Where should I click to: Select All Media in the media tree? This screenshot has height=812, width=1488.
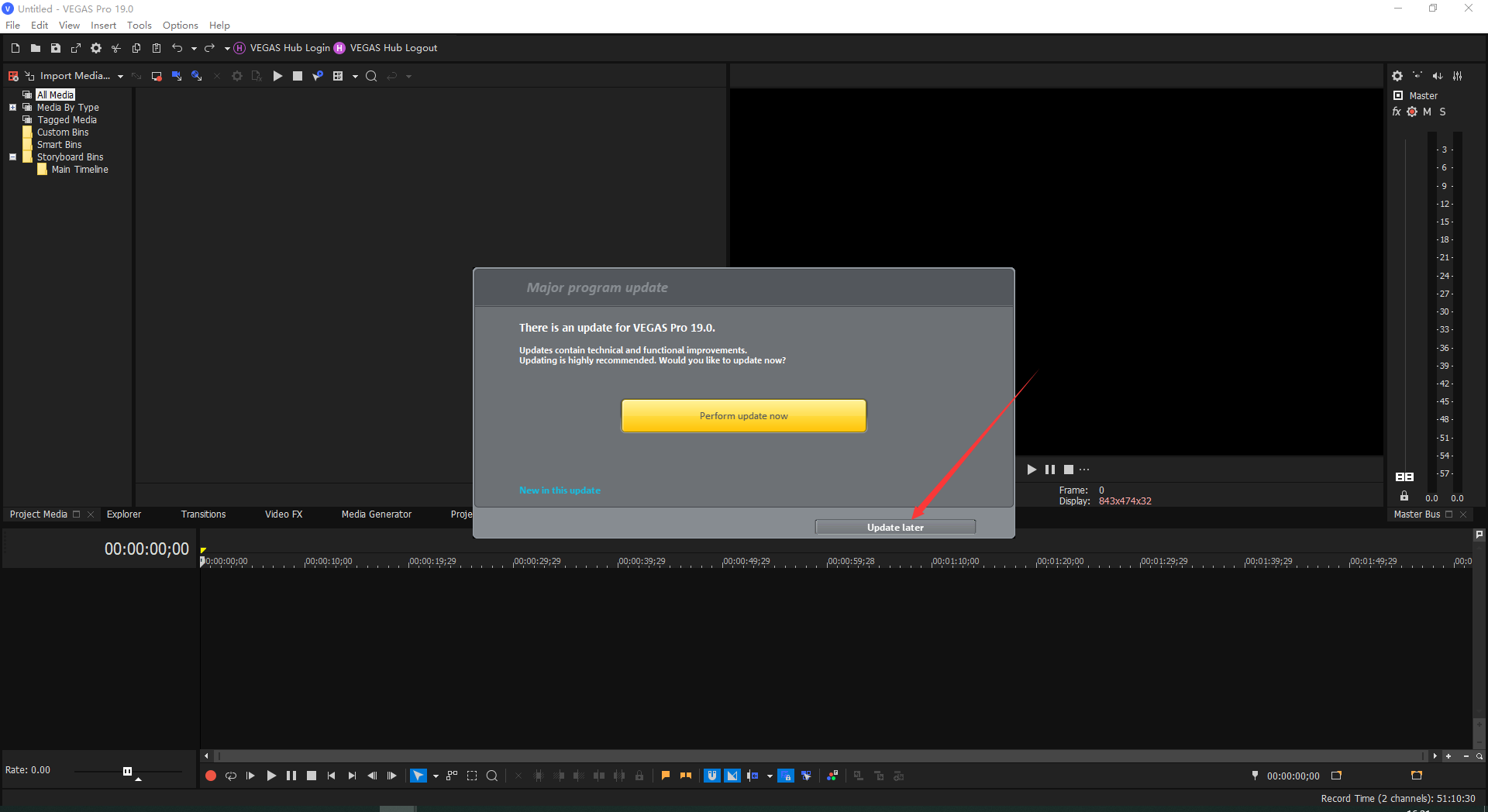(56, 95)
